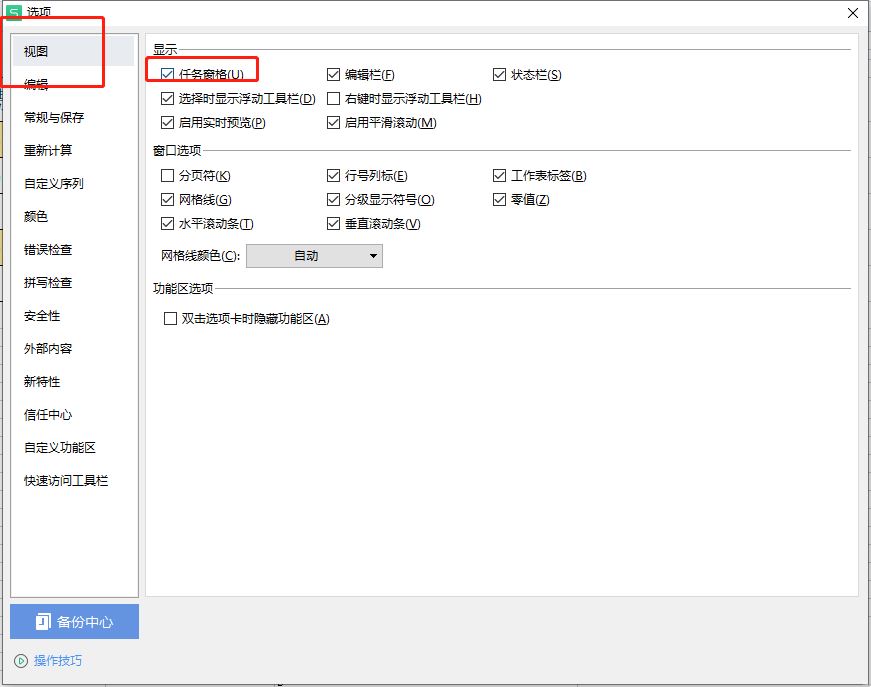Enable the 分页符(K) checkbox
This screenshot has height=687, width=871.
click(x=167, y=175)
